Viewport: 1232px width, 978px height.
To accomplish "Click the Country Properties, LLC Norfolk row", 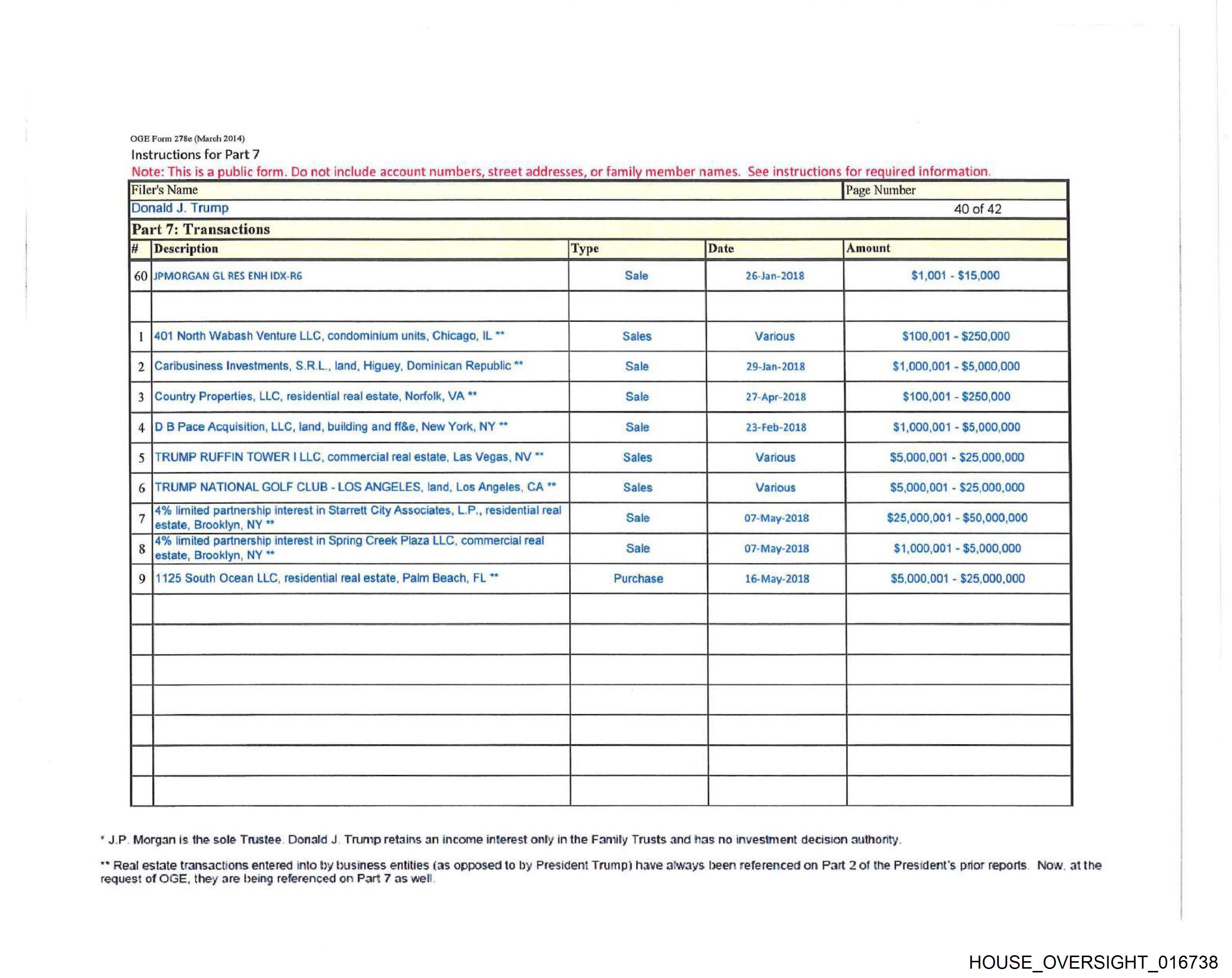I will [315, 397].
